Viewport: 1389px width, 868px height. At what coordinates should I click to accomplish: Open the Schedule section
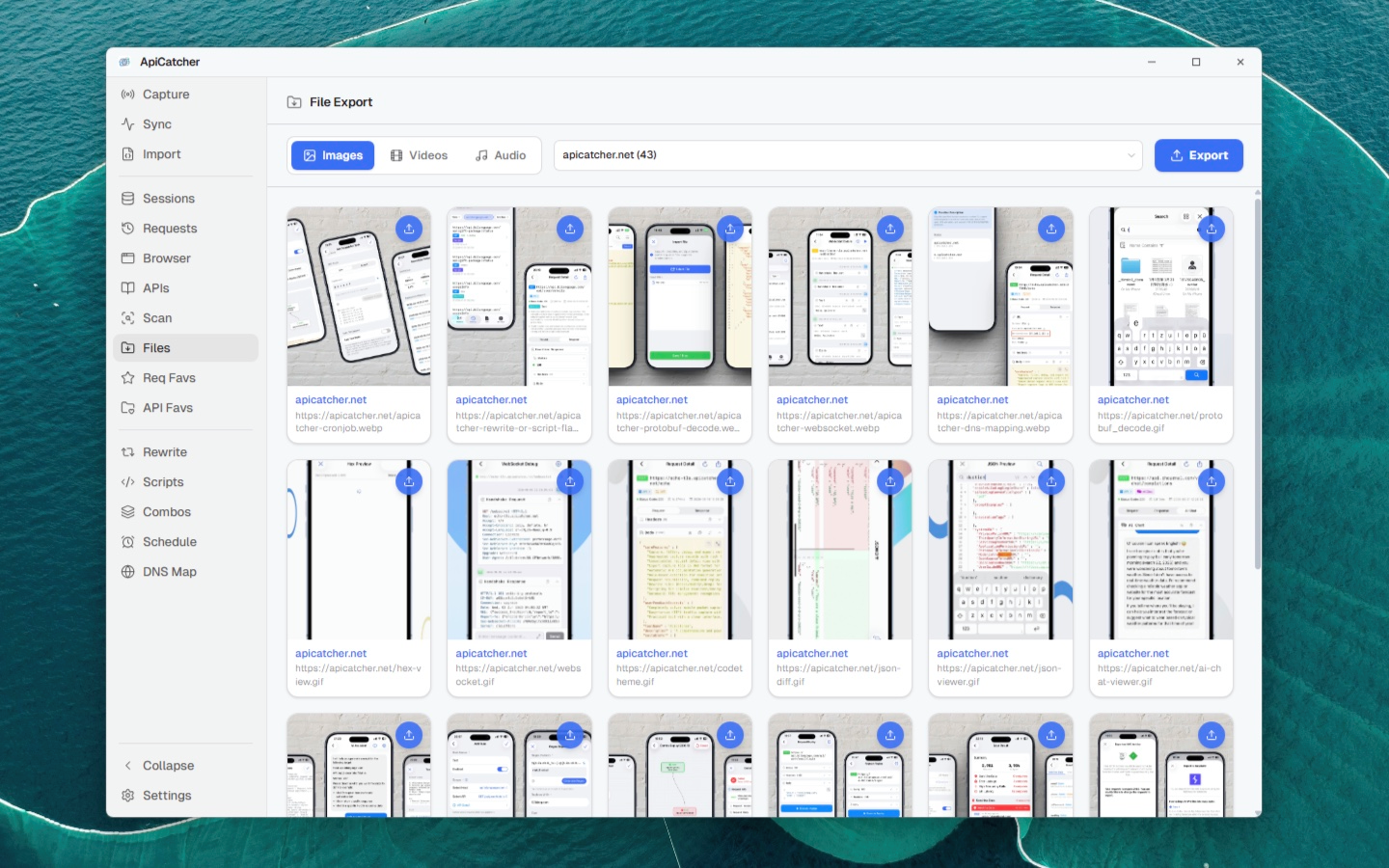tap(186, 542)
